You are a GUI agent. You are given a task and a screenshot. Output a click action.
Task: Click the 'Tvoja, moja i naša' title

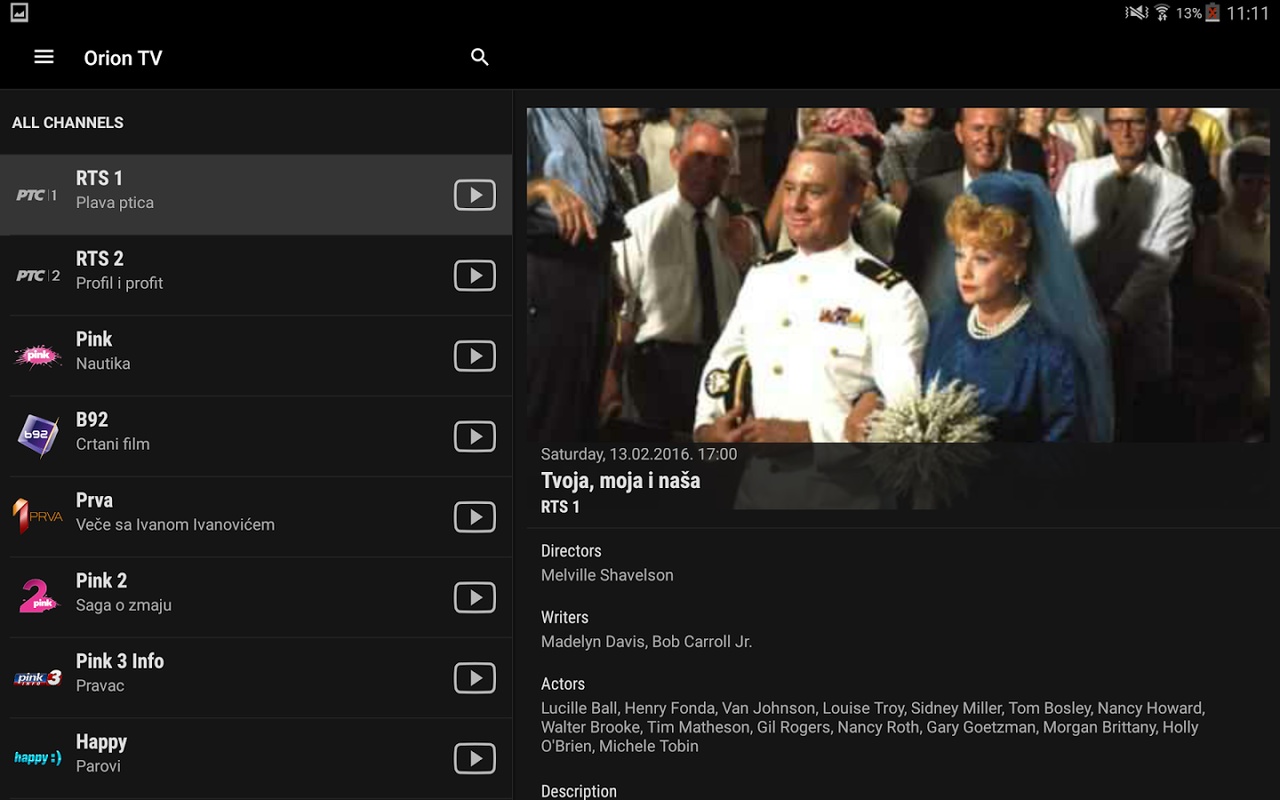point(620,481)
